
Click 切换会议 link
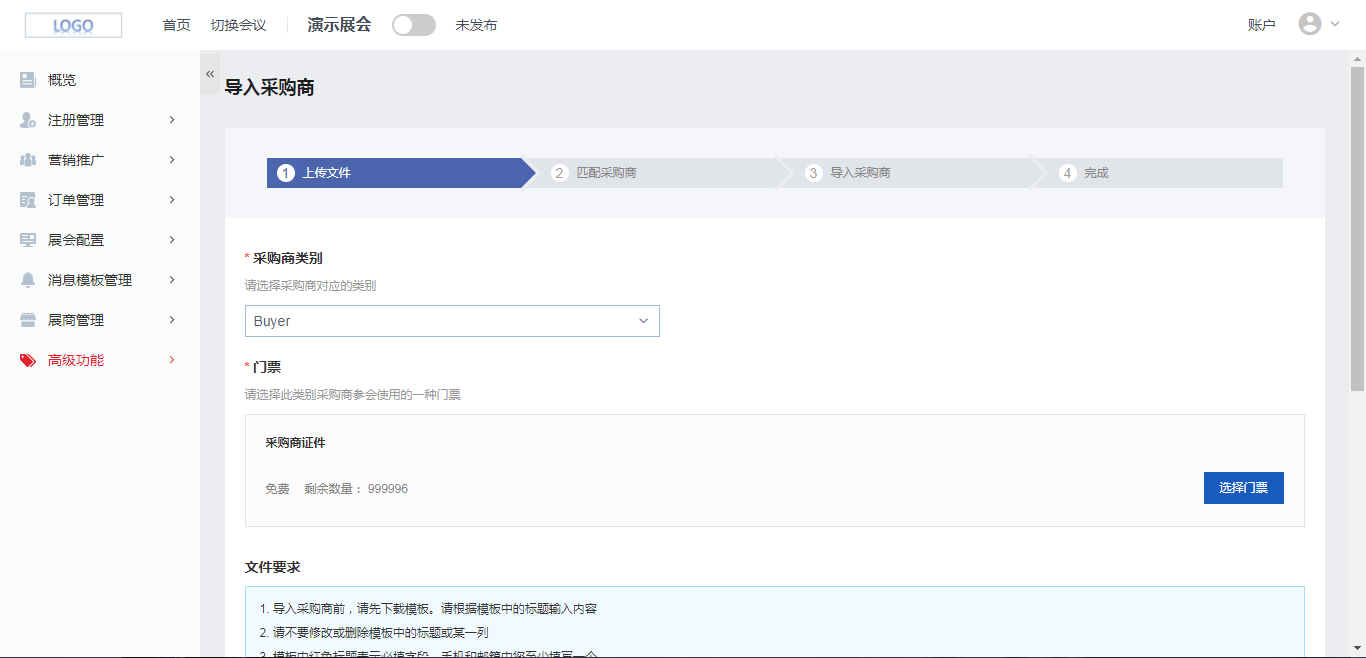[x=238, y=25]
